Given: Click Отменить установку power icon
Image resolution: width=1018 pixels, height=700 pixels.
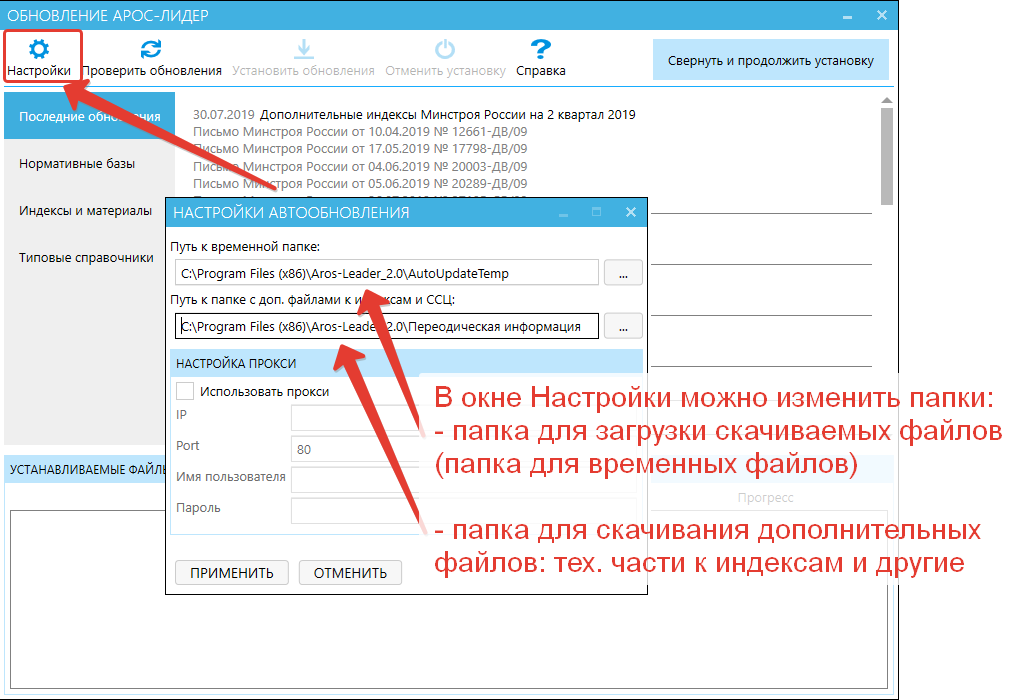Looking at the screenshot, I should pyautogui.click(x=445, y=49).
